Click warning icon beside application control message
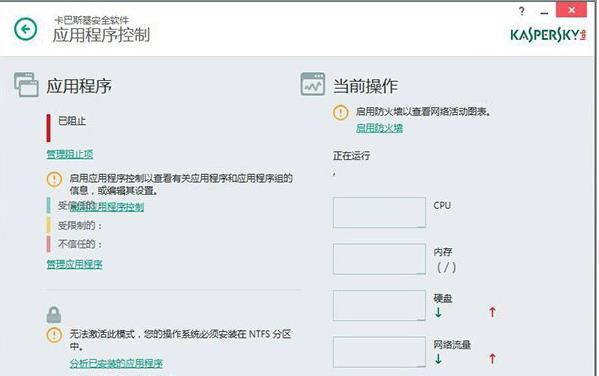Viewport: 599px width, 376px height. tap(54, 179)
